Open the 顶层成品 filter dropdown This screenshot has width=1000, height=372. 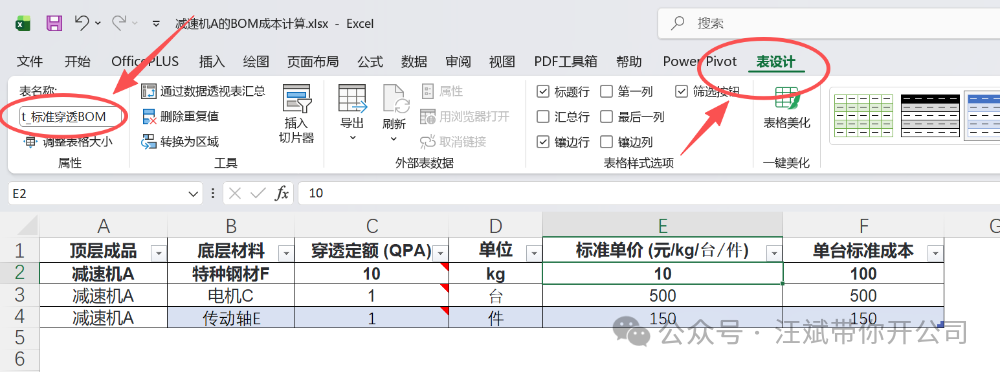tap(158, 254)
